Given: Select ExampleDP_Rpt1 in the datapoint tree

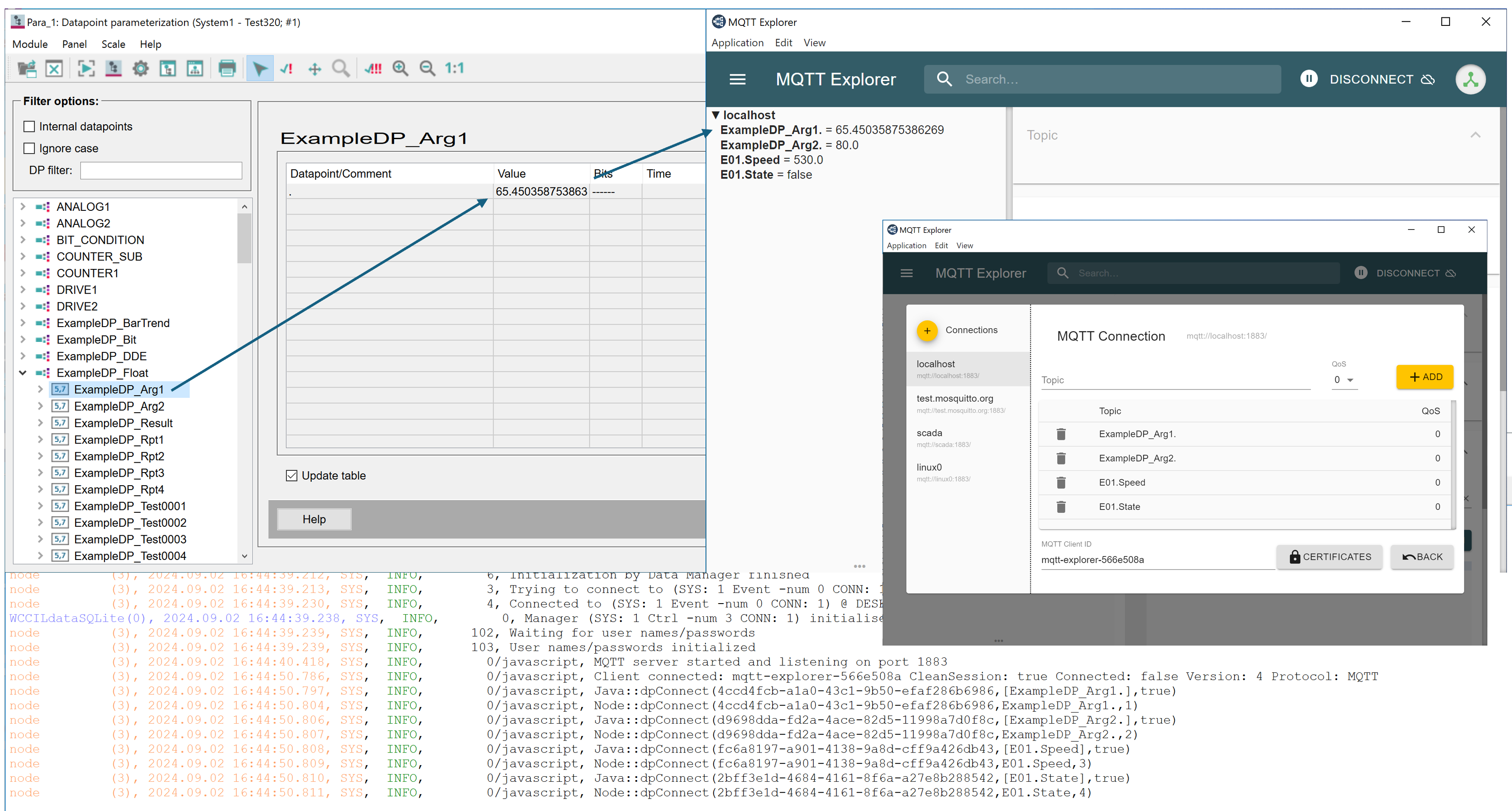Looking at the screenshot, I should coord(118,439).
